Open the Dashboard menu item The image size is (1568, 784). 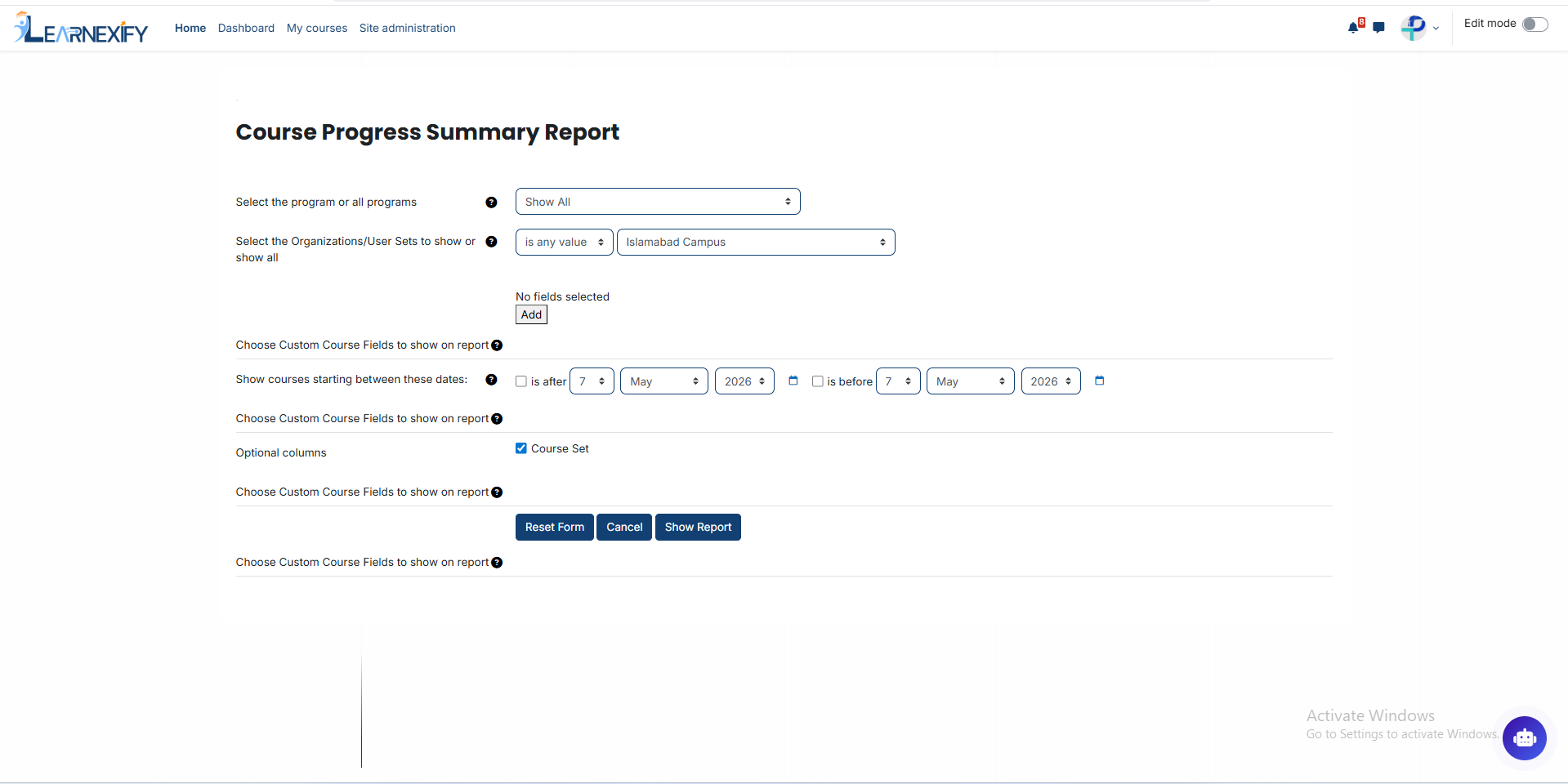(x=246, y=28)
